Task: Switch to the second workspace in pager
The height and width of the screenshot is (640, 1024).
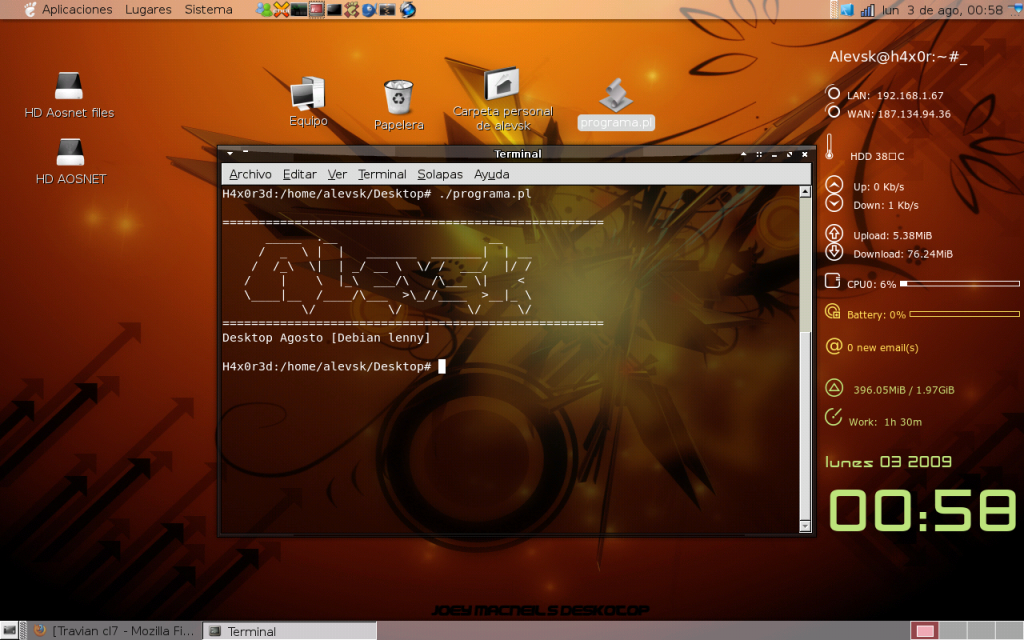Action: click(952, 631)
